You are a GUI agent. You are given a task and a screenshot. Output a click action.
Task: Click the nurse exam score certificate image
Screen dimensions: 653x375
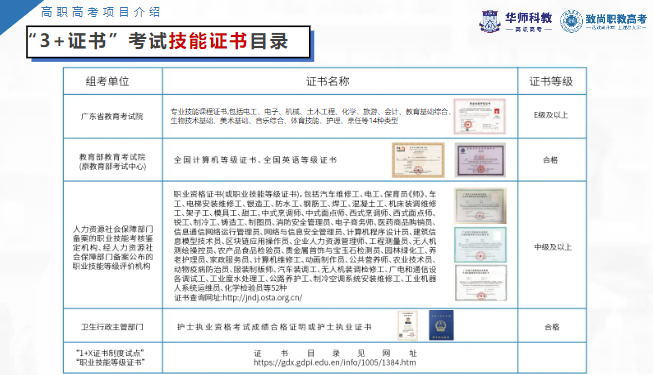coord(407,325)
